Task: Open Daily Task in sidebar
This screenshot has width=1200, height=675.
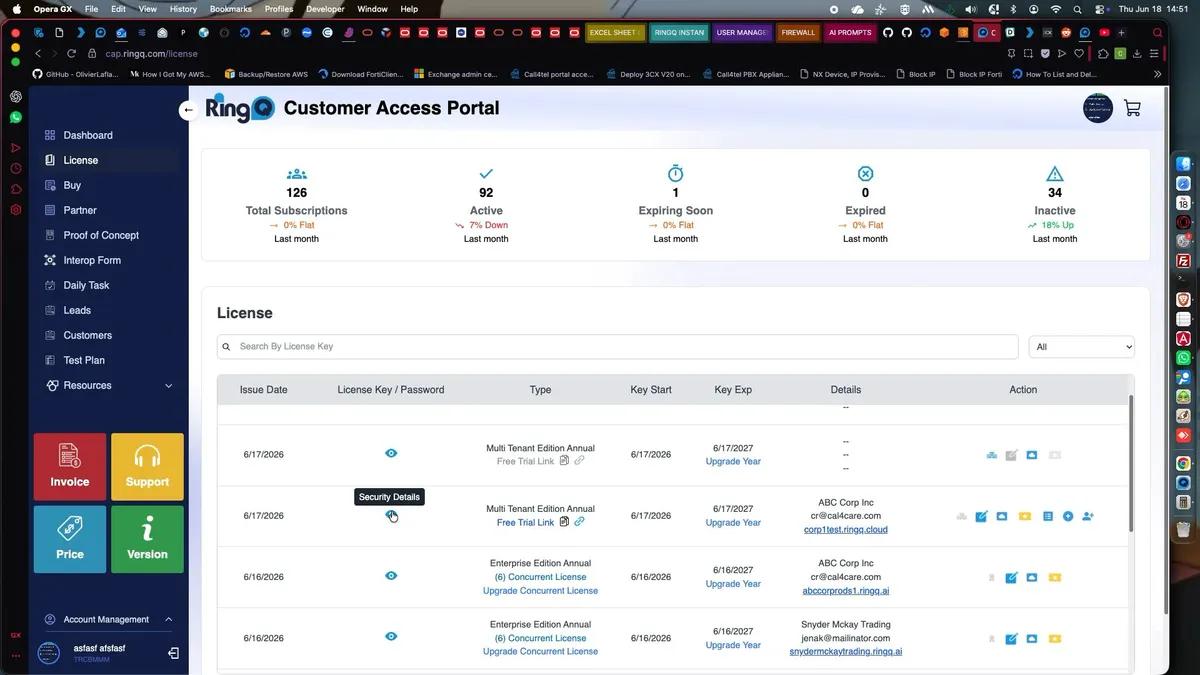Action: point(86,285)
